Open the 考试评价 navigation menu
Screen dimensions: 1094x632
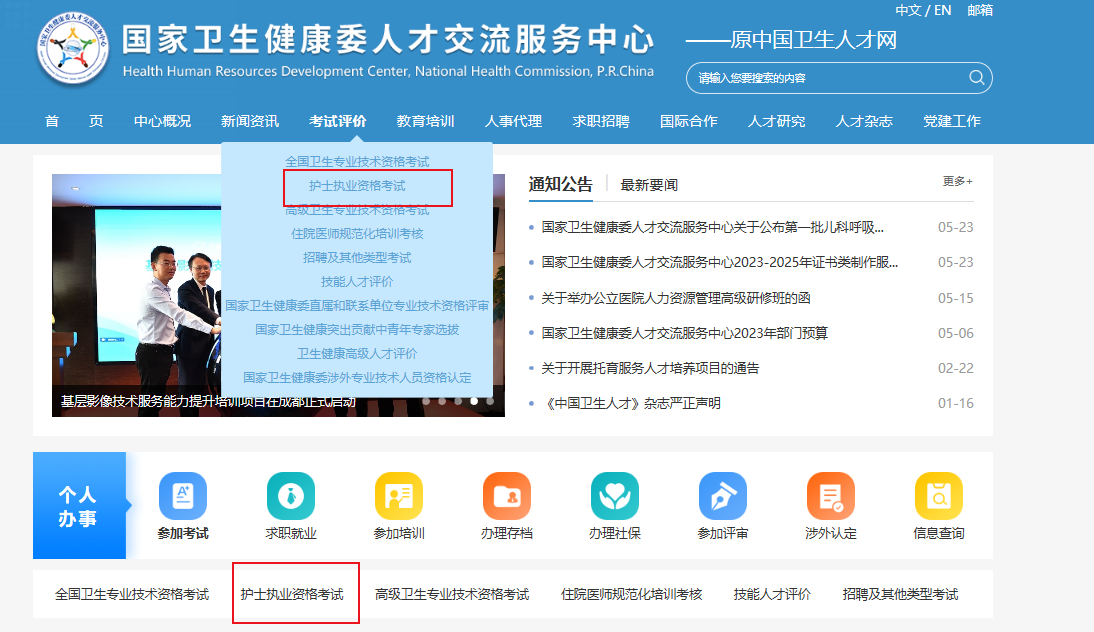click(x=338, y=122)
